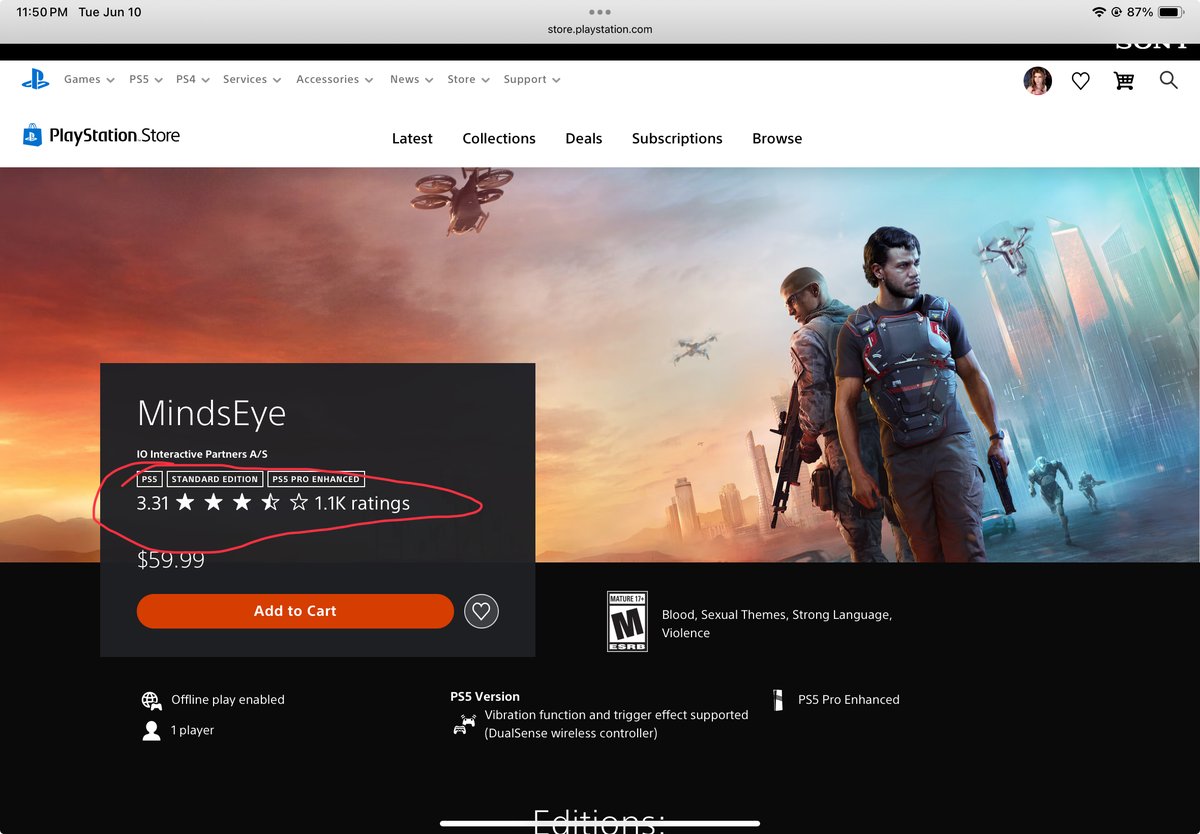Tap the three-dot multitasking icon
This screenshot has width=1200, height=834.
point(600,13)
